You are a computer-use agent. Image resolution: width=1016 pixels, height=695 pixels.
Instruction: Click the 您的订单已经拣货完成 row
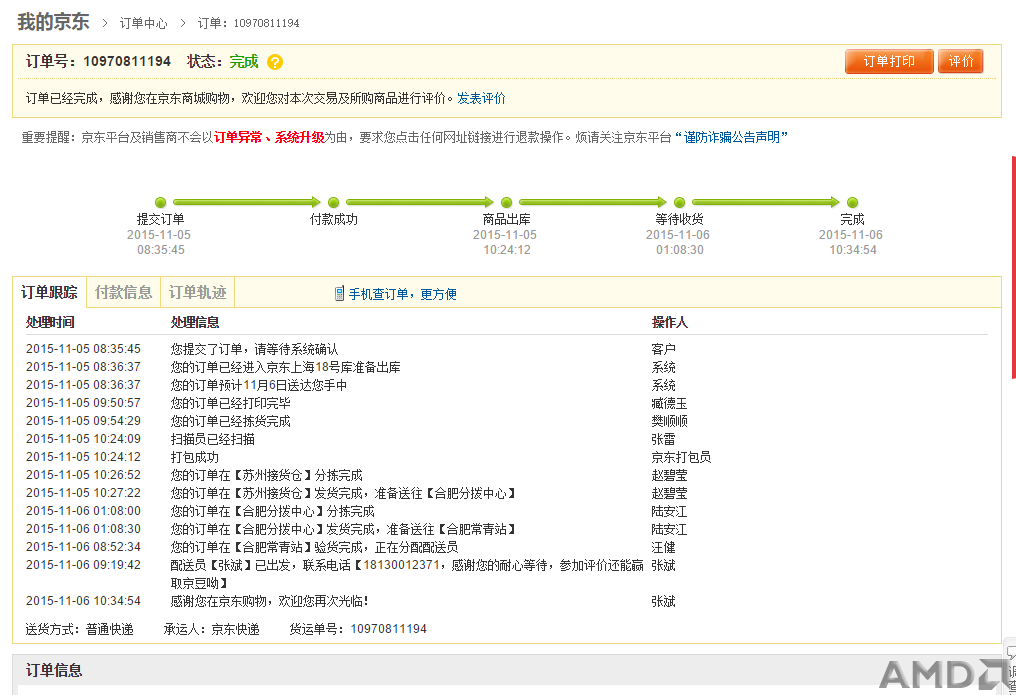click(x=507, y=421)
